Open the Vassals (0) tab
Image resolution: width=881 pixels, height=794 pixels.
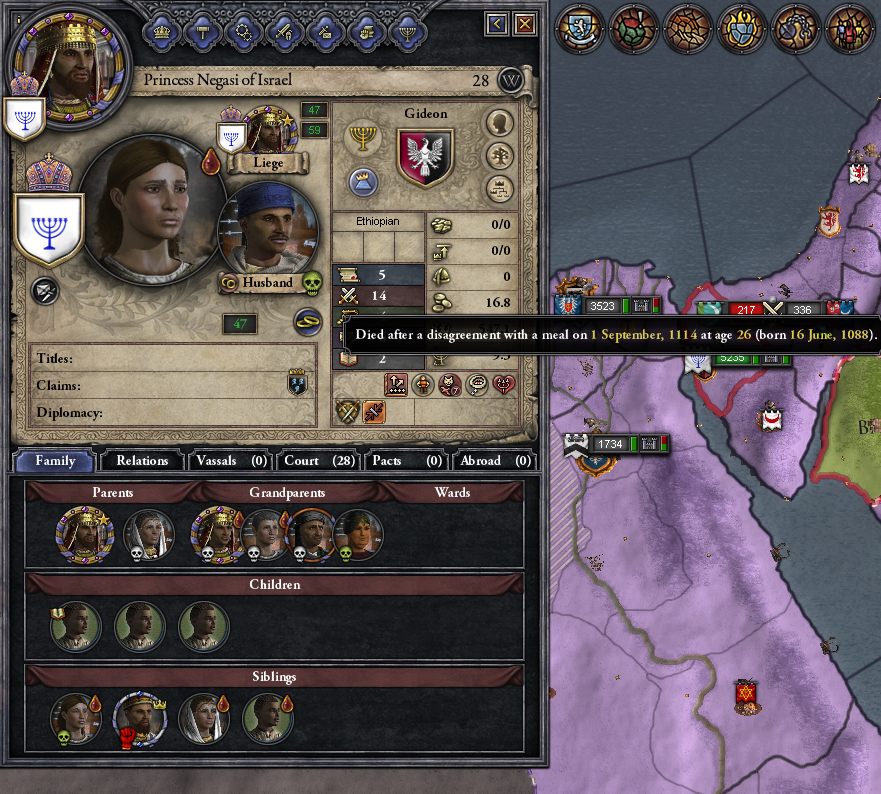(x=231, y=461)
